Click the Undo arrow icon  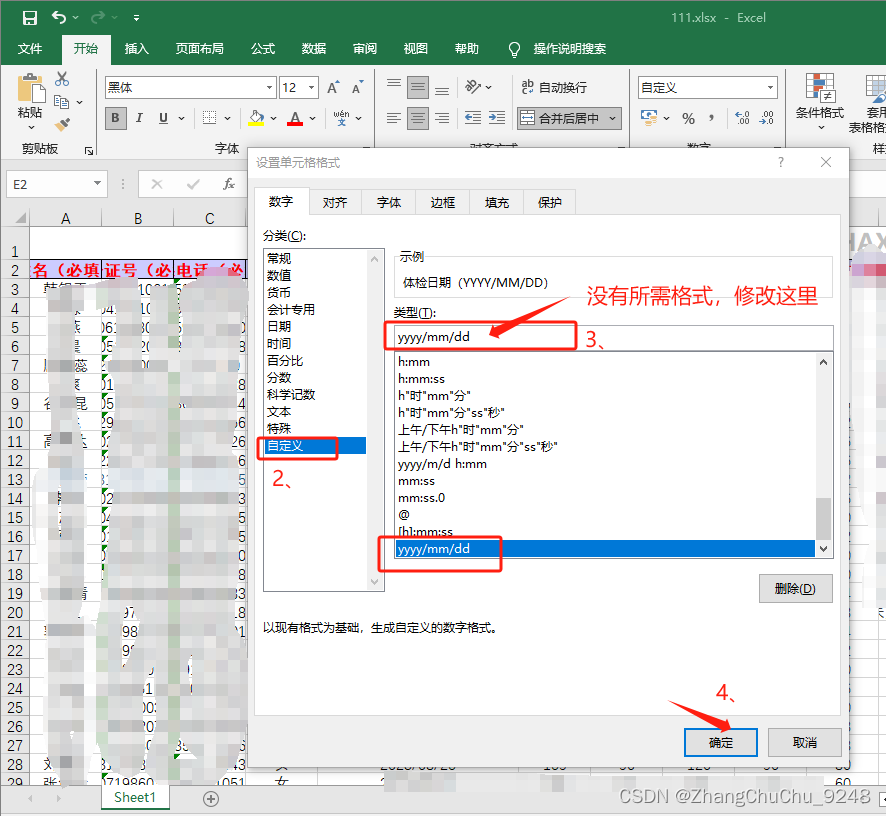tap(59, 17)
